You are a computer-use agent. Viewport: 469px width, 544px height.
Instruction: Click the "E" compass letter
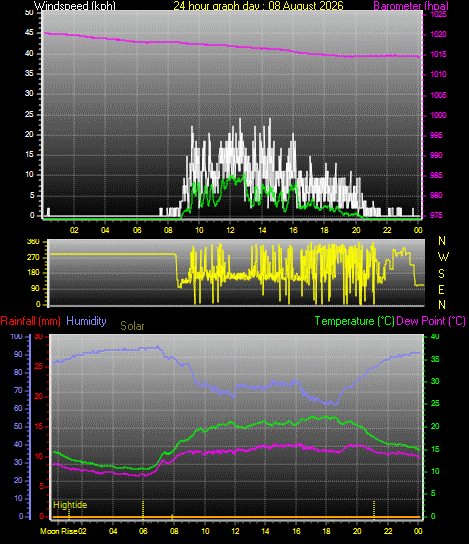(442, 289)
